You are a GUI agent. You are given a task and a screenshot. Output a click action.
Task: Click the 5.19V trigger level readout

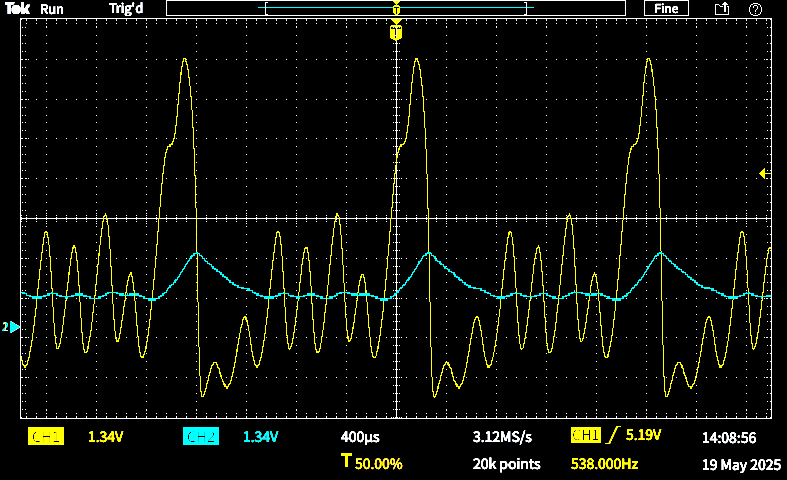[644, 436]
